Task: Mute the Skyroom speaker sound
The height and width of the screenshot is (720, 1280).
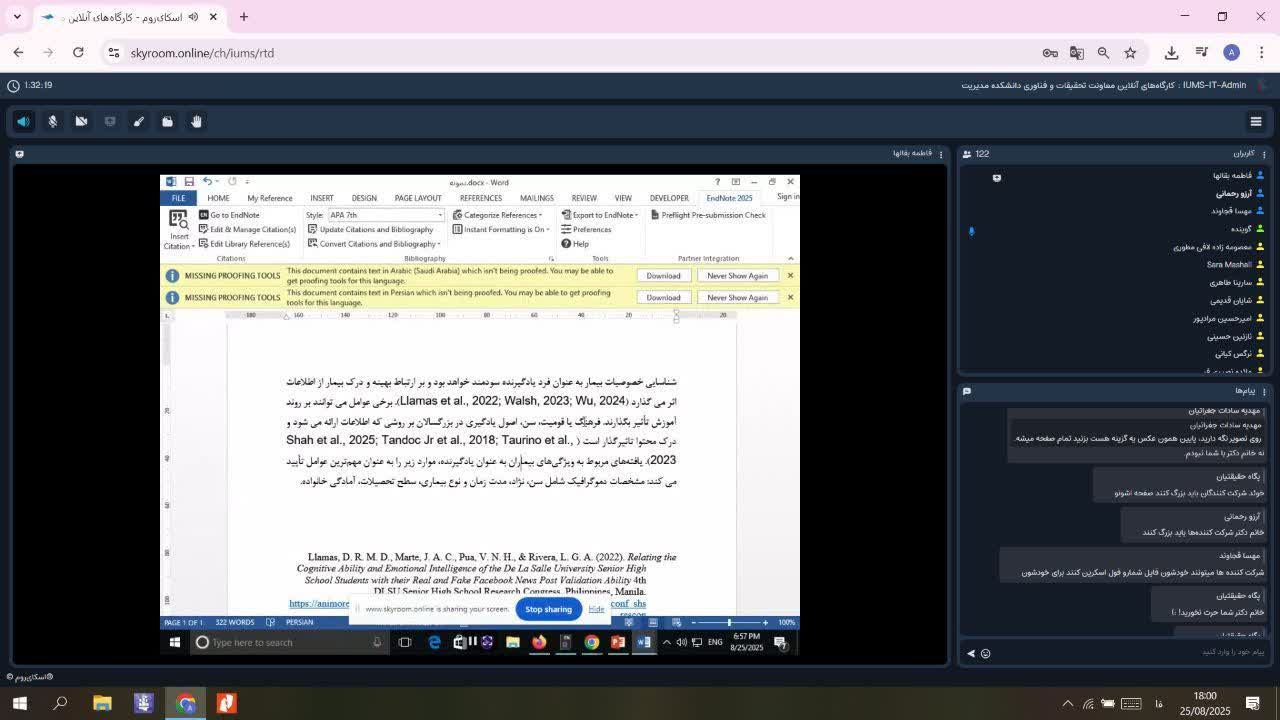Action: (23, 121)
